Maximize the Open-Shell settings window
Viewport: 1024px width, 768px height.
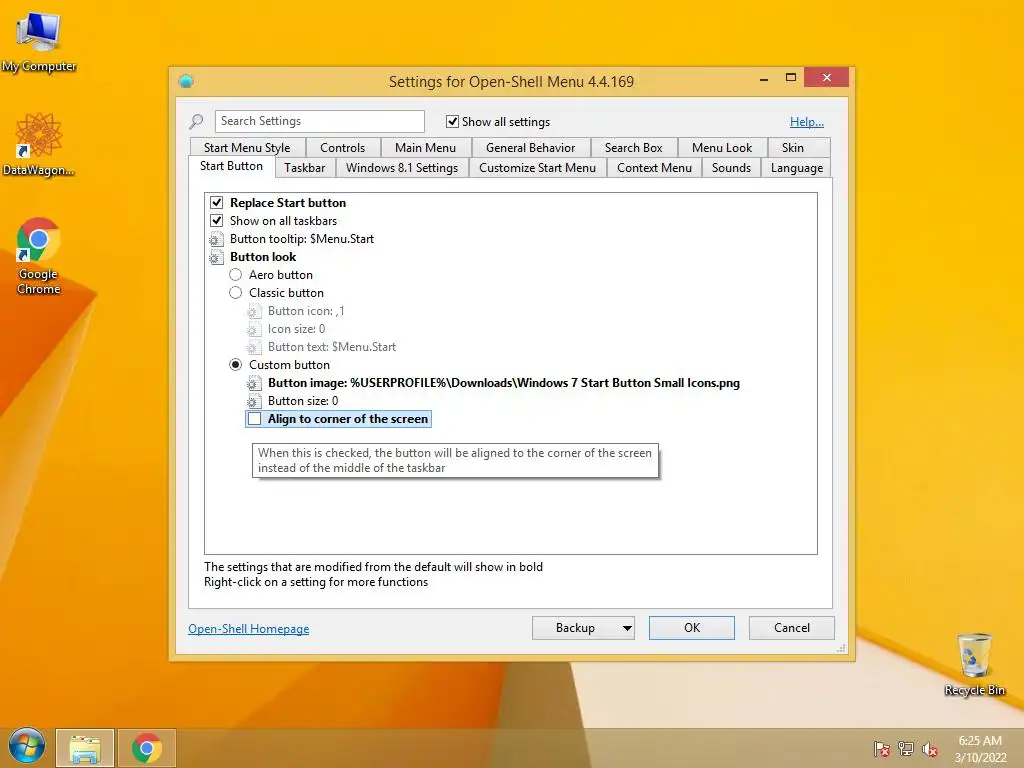click(791, 78)
